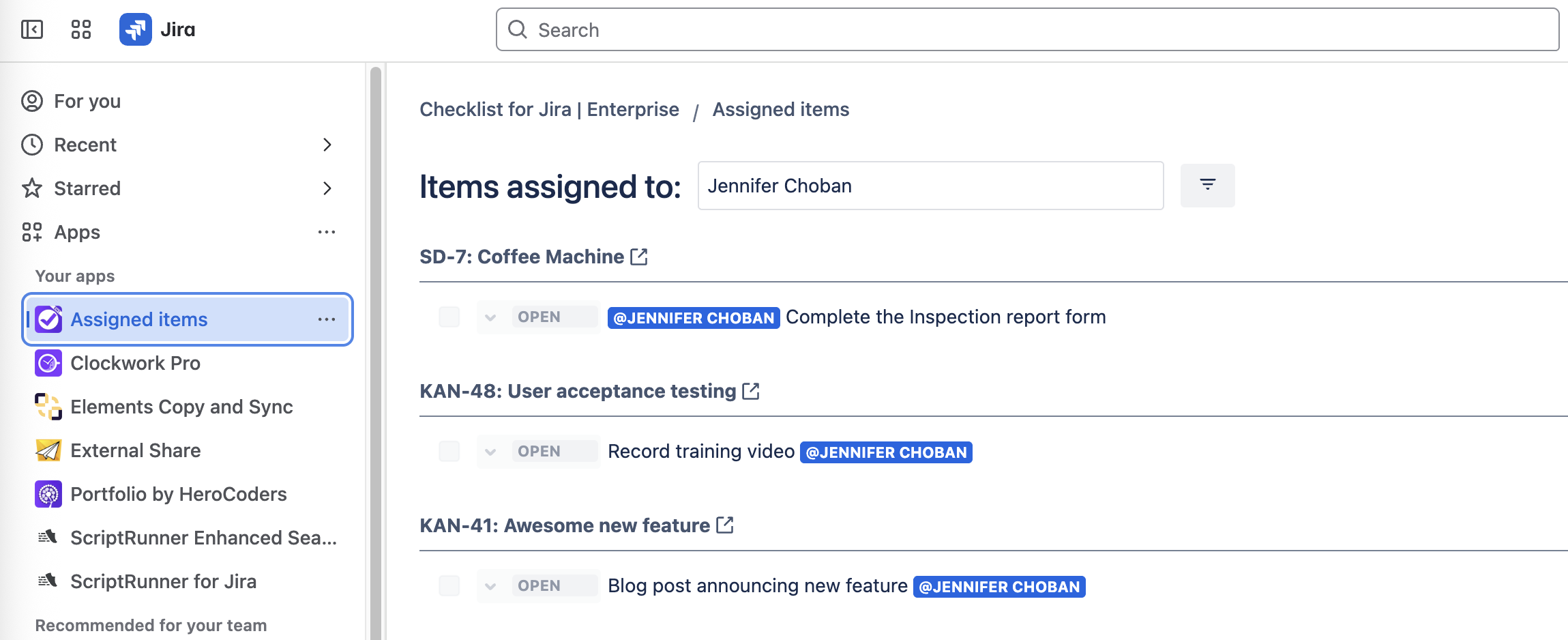Launch Portfolio by HeroCoders app

178,494
